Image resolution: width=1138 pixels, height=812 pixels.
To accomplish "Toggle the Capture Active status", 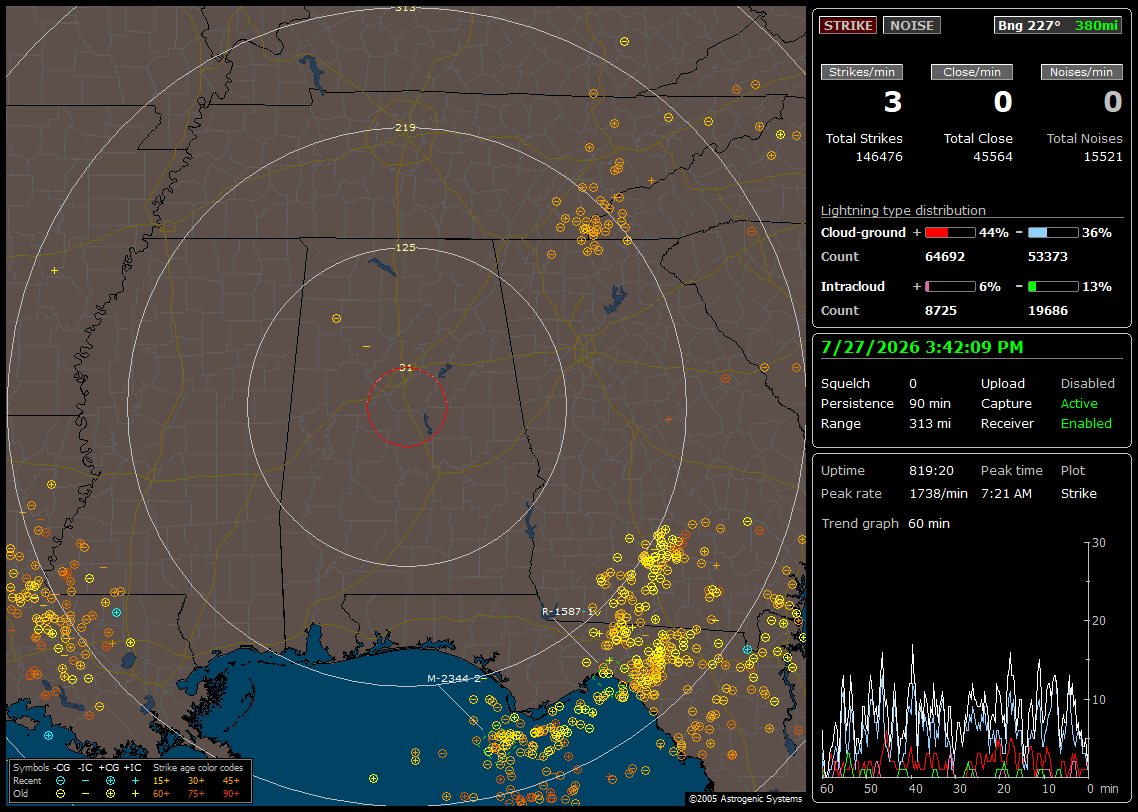I will (1078, 403).
